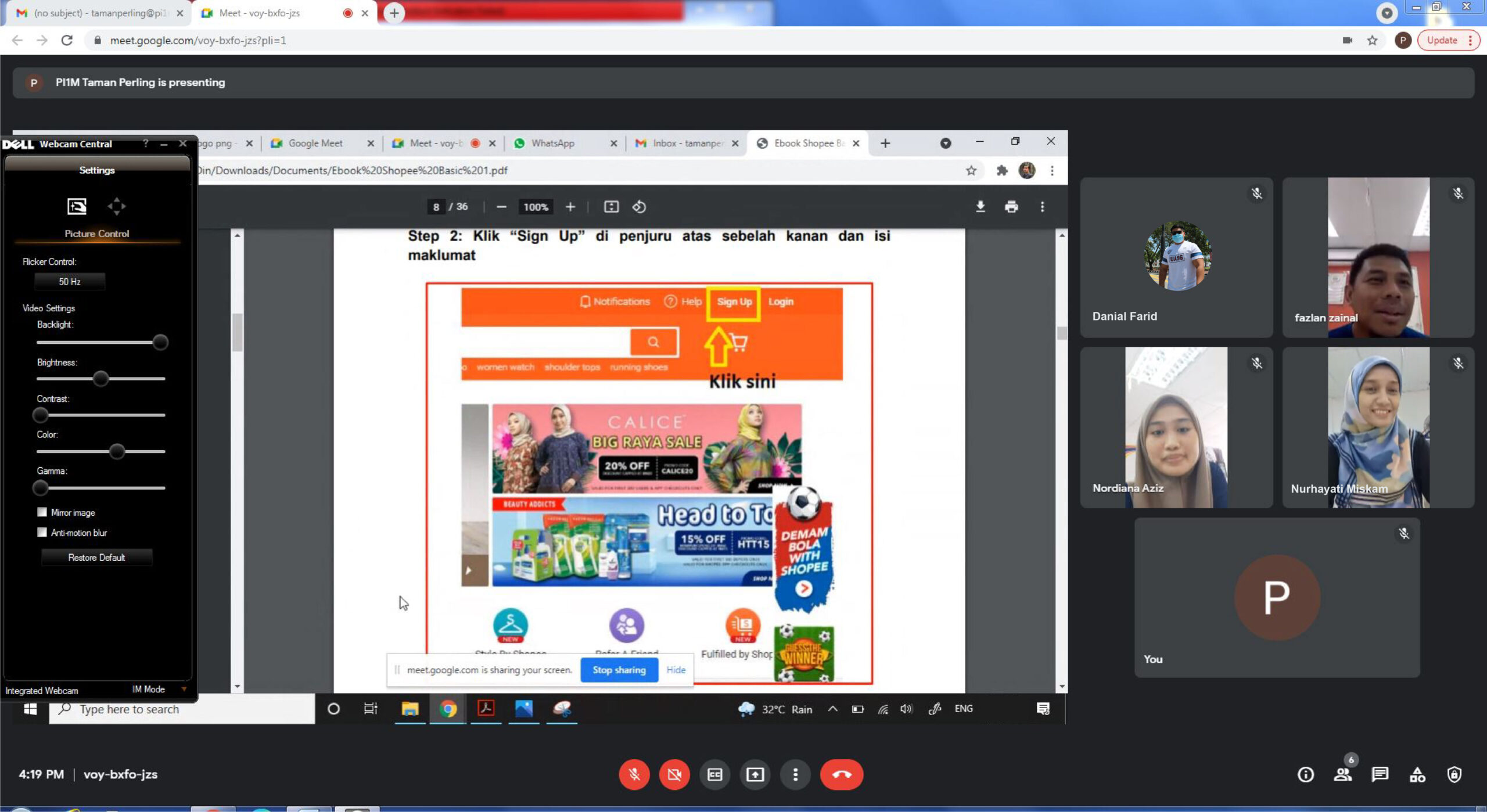Open the meeting chat panel
Image resolution: width=1487 pixels, height=812 pixels.
[1380, 774]
